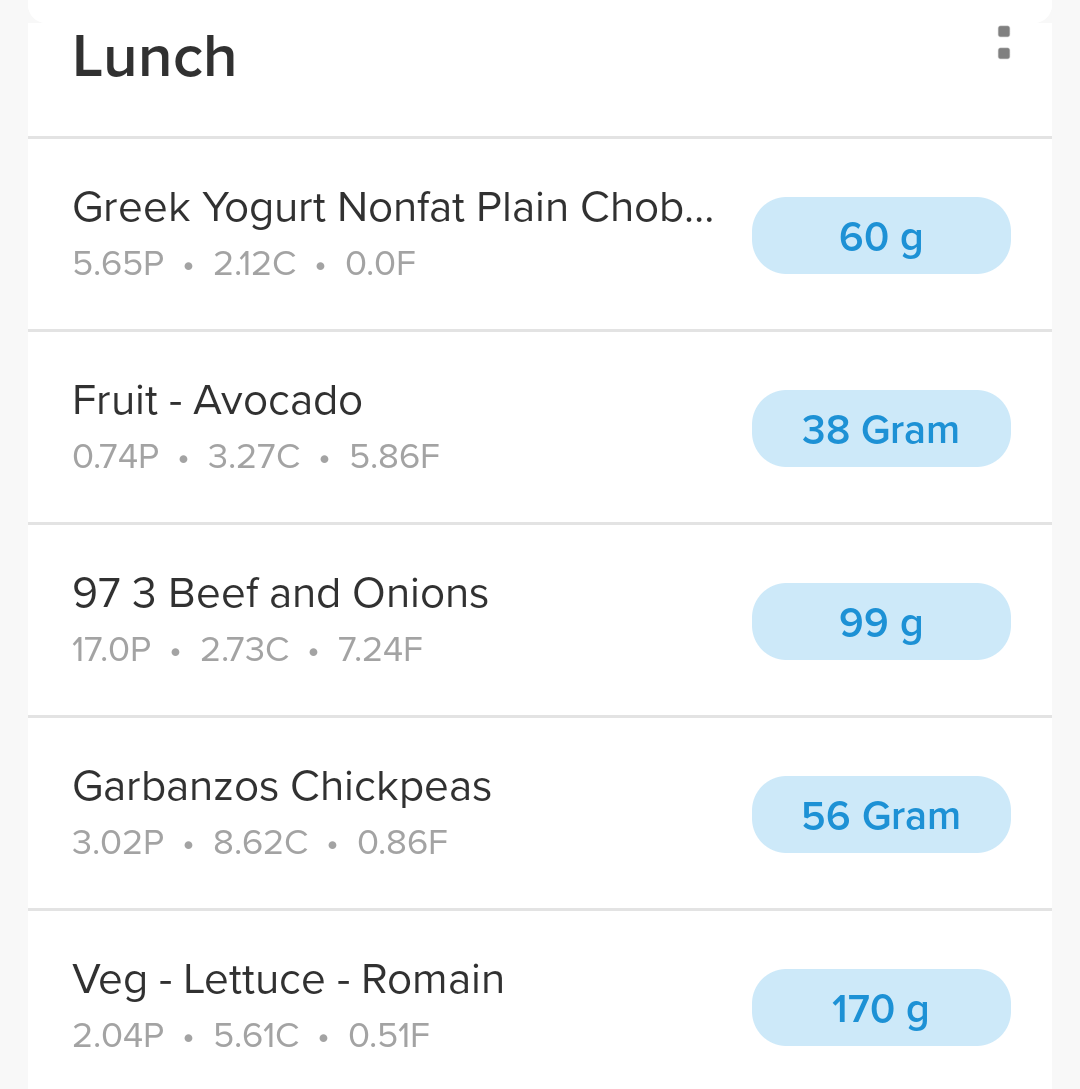Open the Veg - Lettuce - Romain entry
Image resolution: width=1080 pixels, height=1089 pixels.
(x=288, y=980)
